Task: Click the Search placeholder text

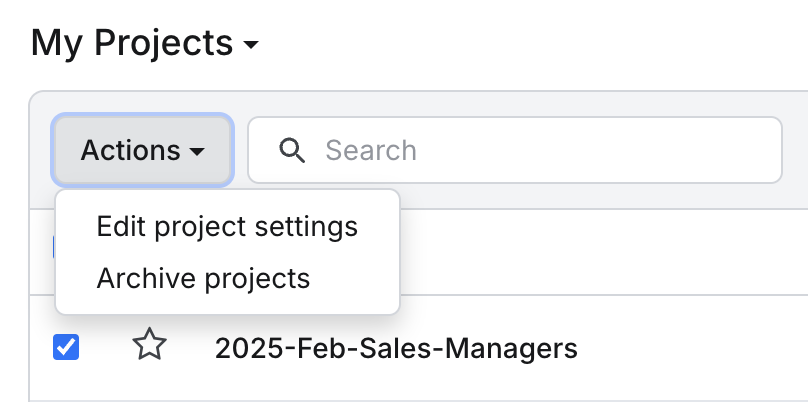Action: coord(371,150)
